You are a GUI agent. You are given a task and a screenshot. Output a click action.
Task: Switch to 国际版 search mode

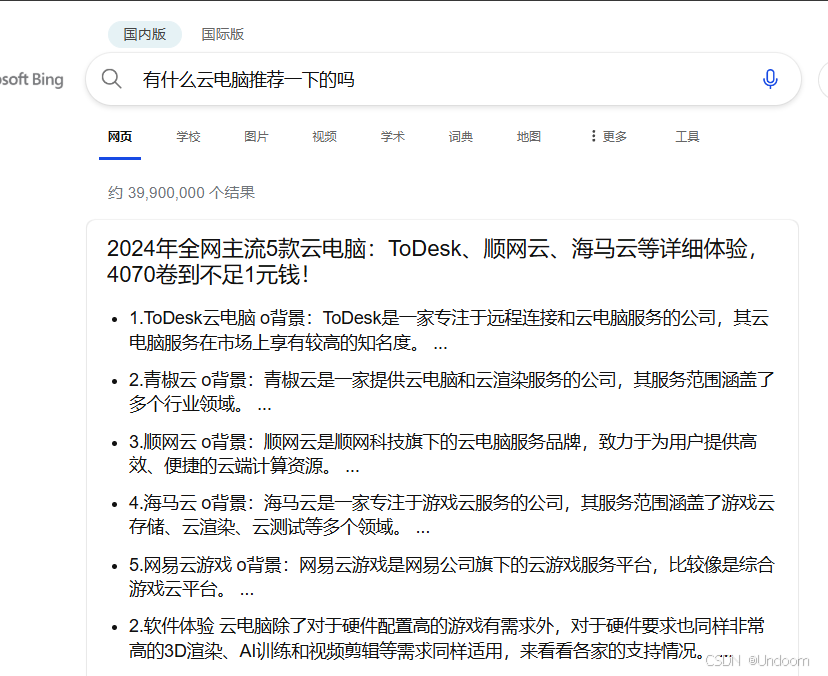click(x=222, y=34)
